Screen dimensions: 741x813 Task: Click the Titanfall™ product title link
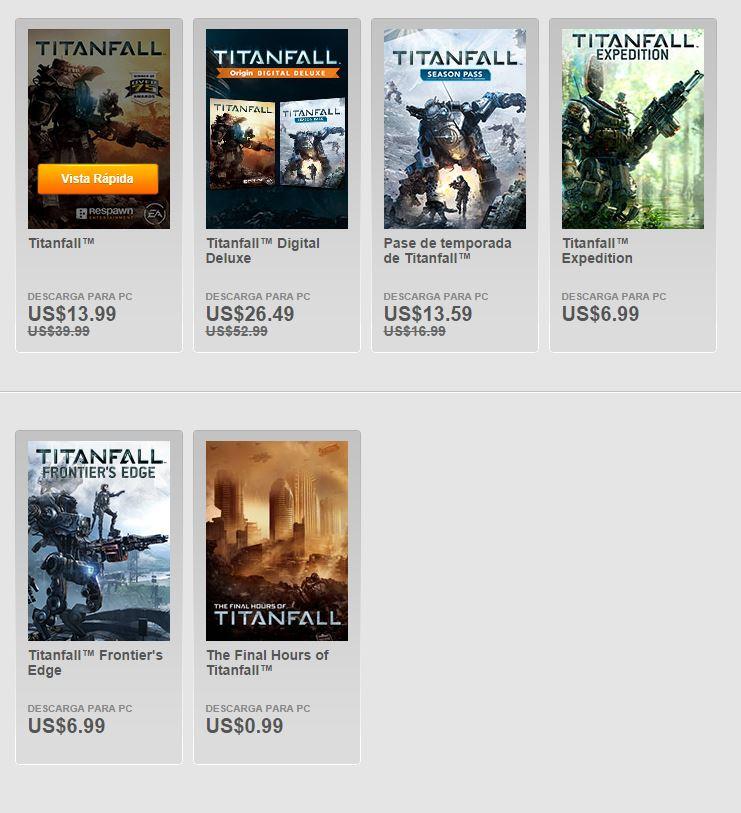tap(61, 243)
